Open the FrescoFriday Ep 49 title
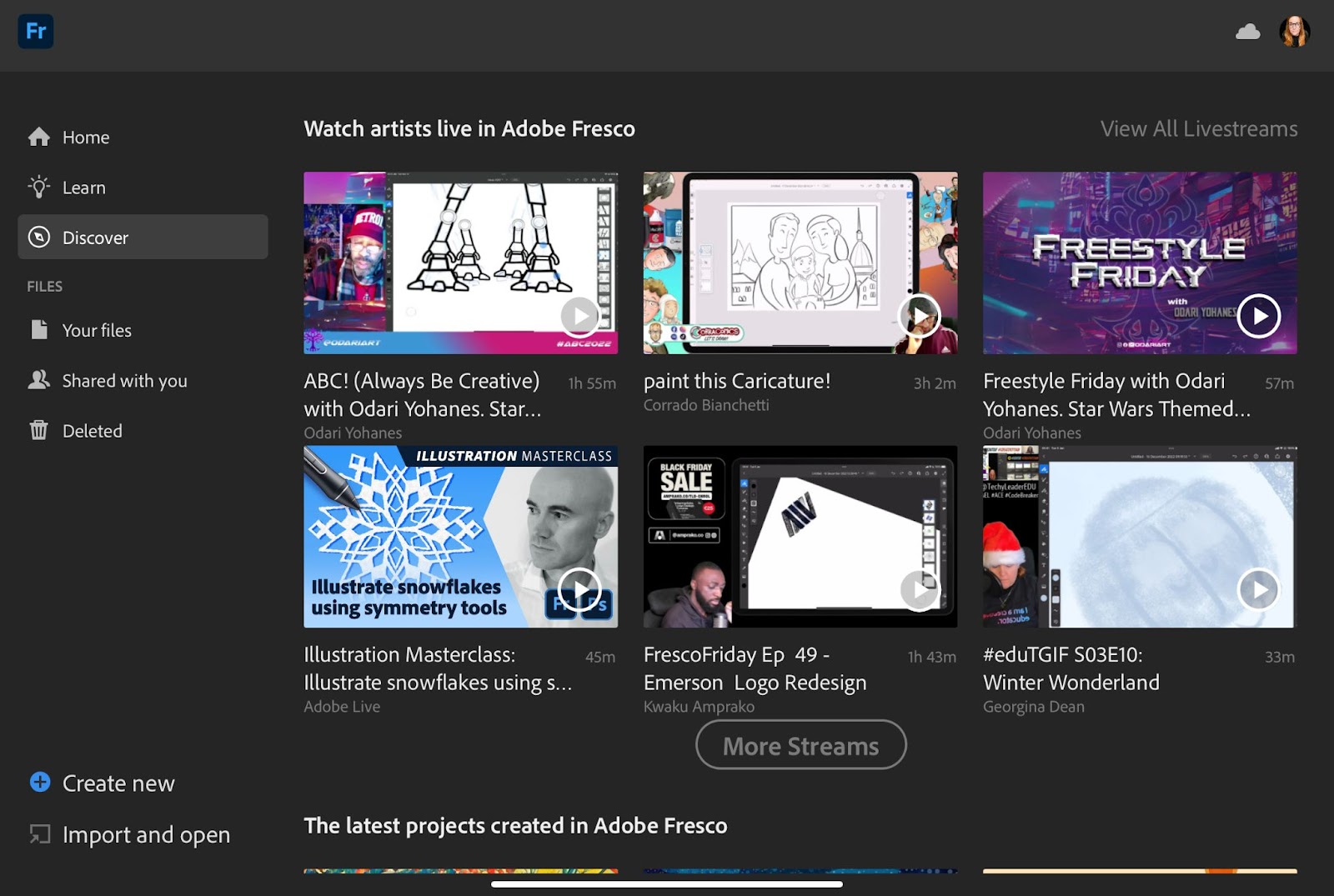The height and width of the screenshot is (896, 1334). click(x=755, y=668)
